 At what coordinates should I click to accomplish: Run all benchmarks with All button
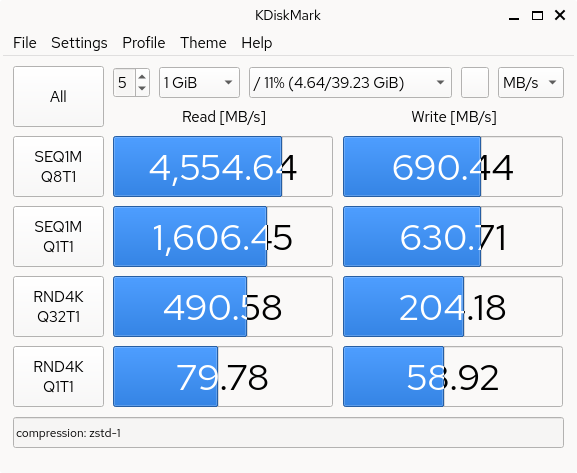point(59,96)
